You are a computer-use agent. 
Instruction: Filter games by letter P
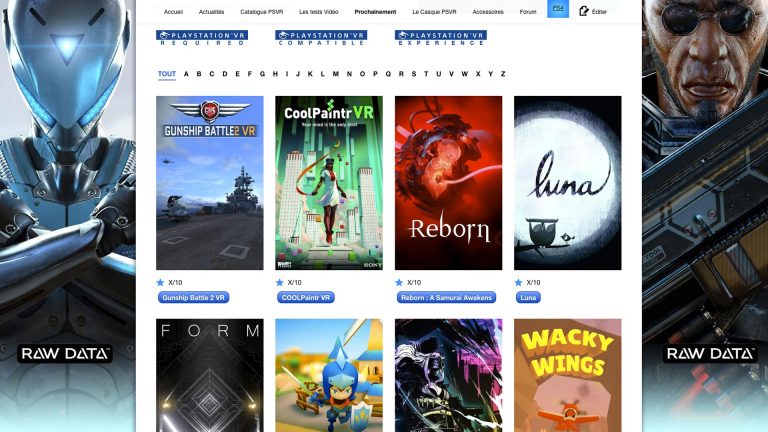[x=375, y=74]
